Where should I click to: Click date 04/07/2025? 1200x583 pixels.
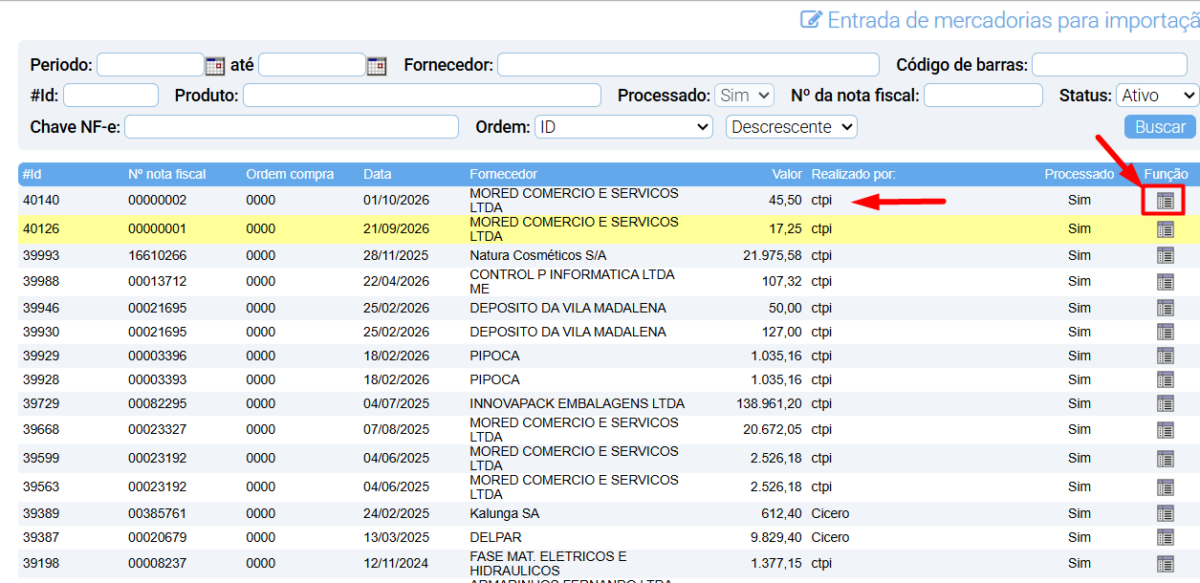pos(396,404)
